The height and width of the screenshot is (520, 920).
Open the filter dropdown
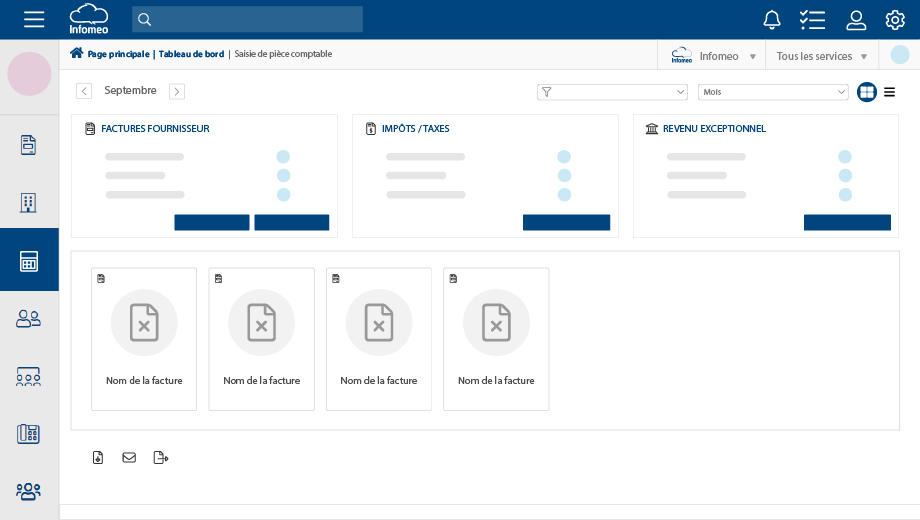coord(612,92)
